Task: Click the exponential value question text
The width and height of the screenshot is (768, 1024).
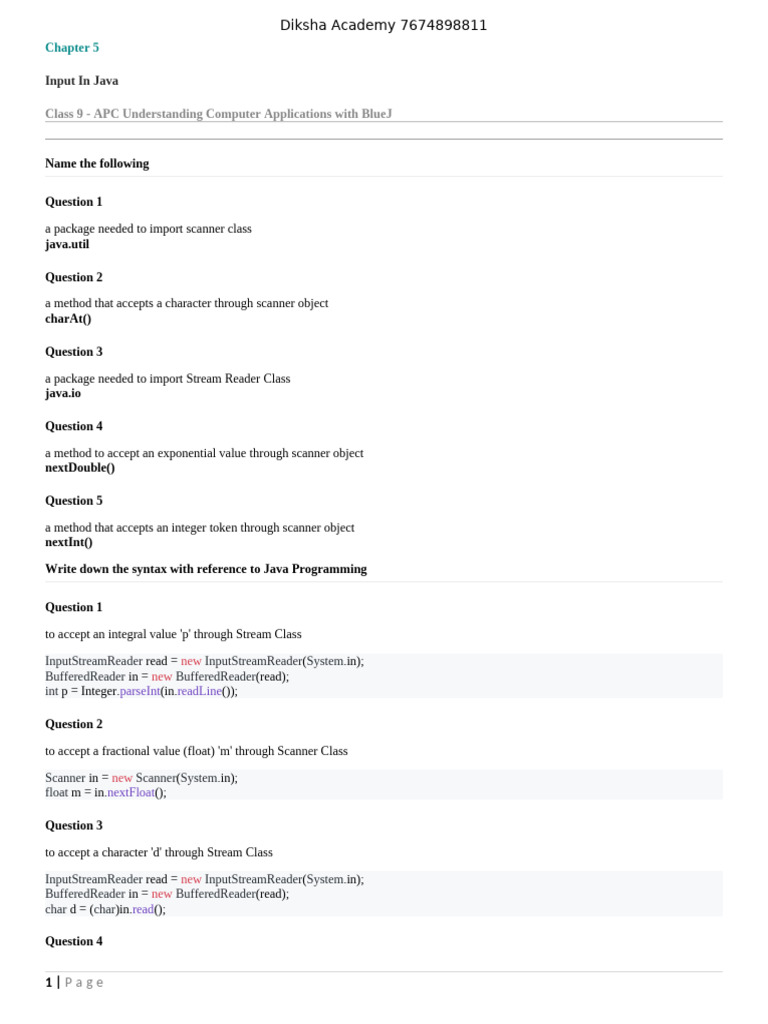Action: [x=204, y=453]
